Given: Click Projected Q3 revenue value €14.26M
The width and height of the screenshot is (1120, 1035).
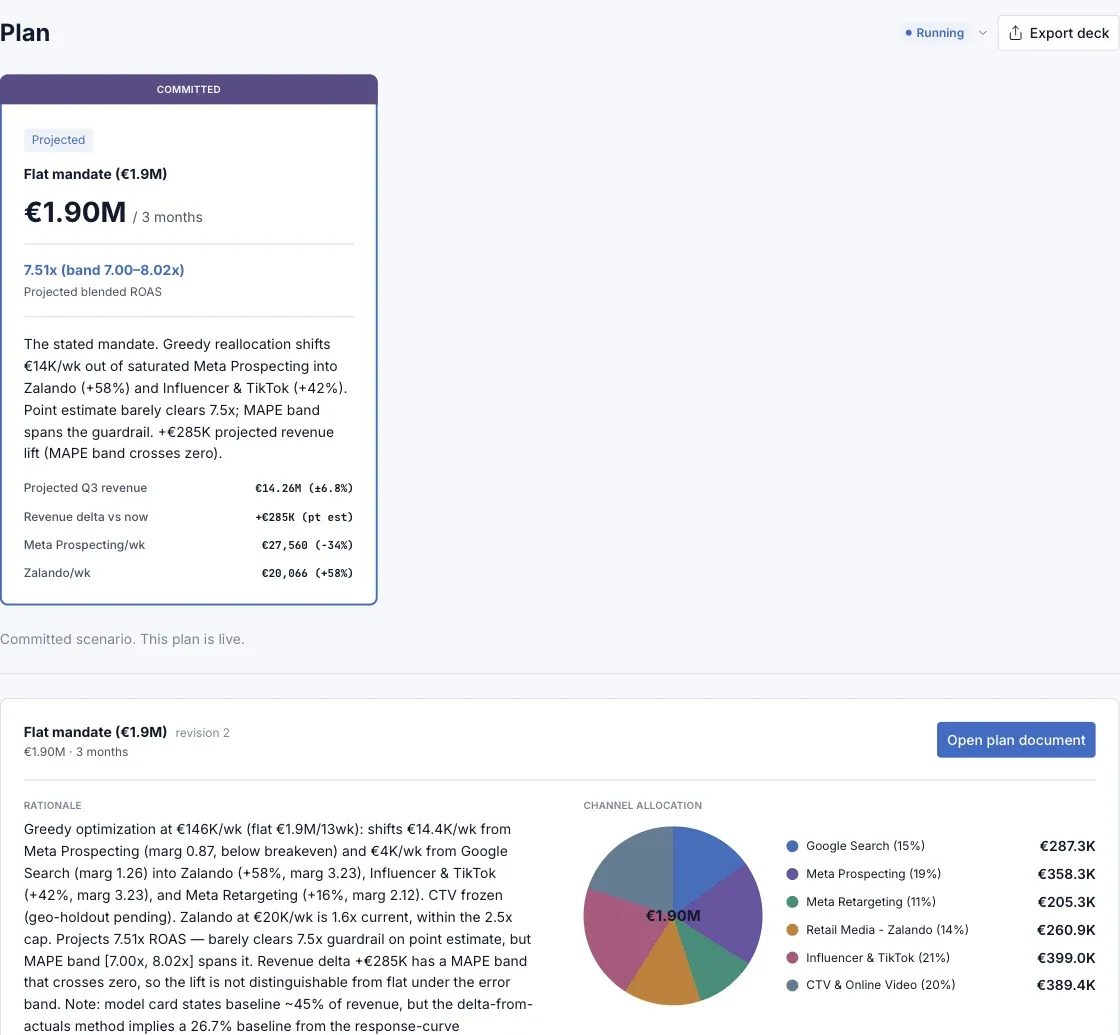Looking at the screenshot, I should [304, 488].
